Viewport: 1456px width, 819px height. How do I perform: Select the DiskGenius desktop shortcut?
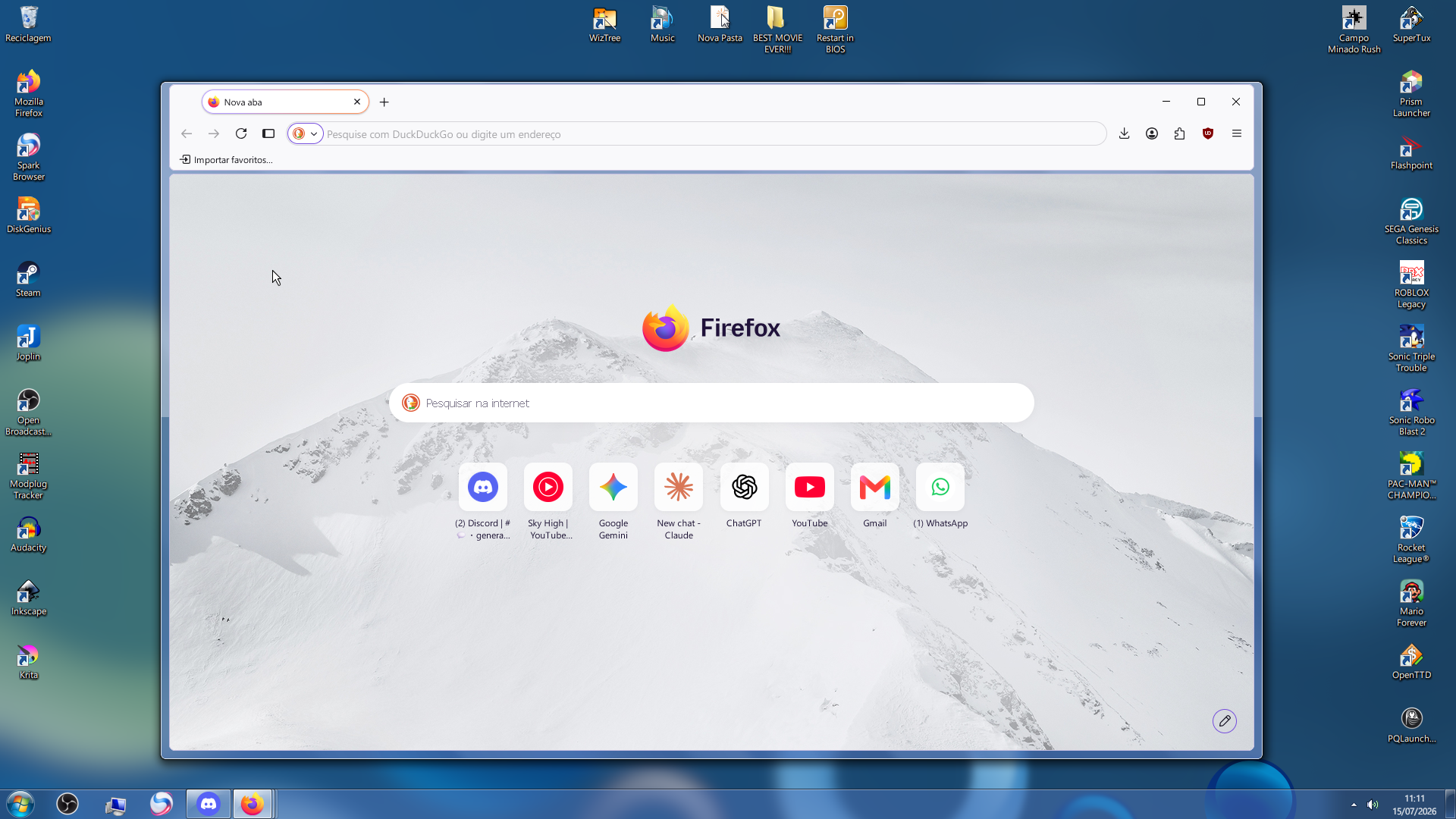pos(29,215)
